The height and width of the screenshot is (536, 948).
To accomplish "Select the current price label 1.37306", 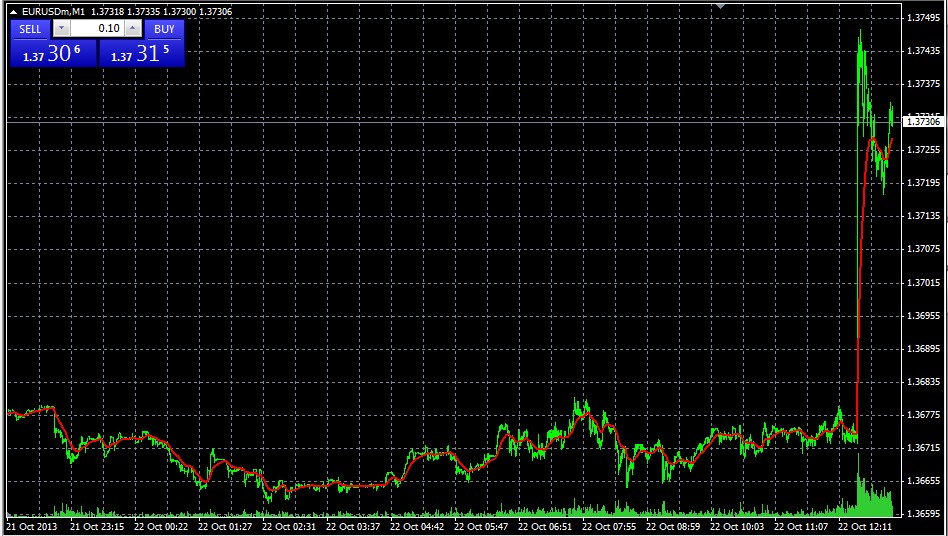I will 923,122.
